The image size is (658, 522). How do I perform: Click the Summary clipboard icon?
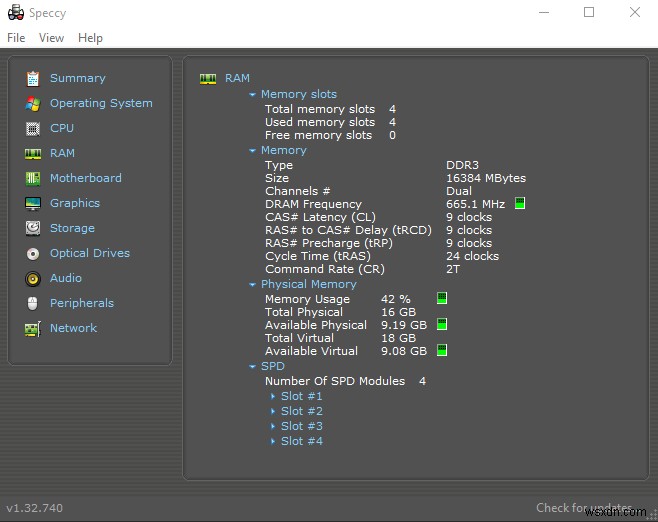point(33,78)
